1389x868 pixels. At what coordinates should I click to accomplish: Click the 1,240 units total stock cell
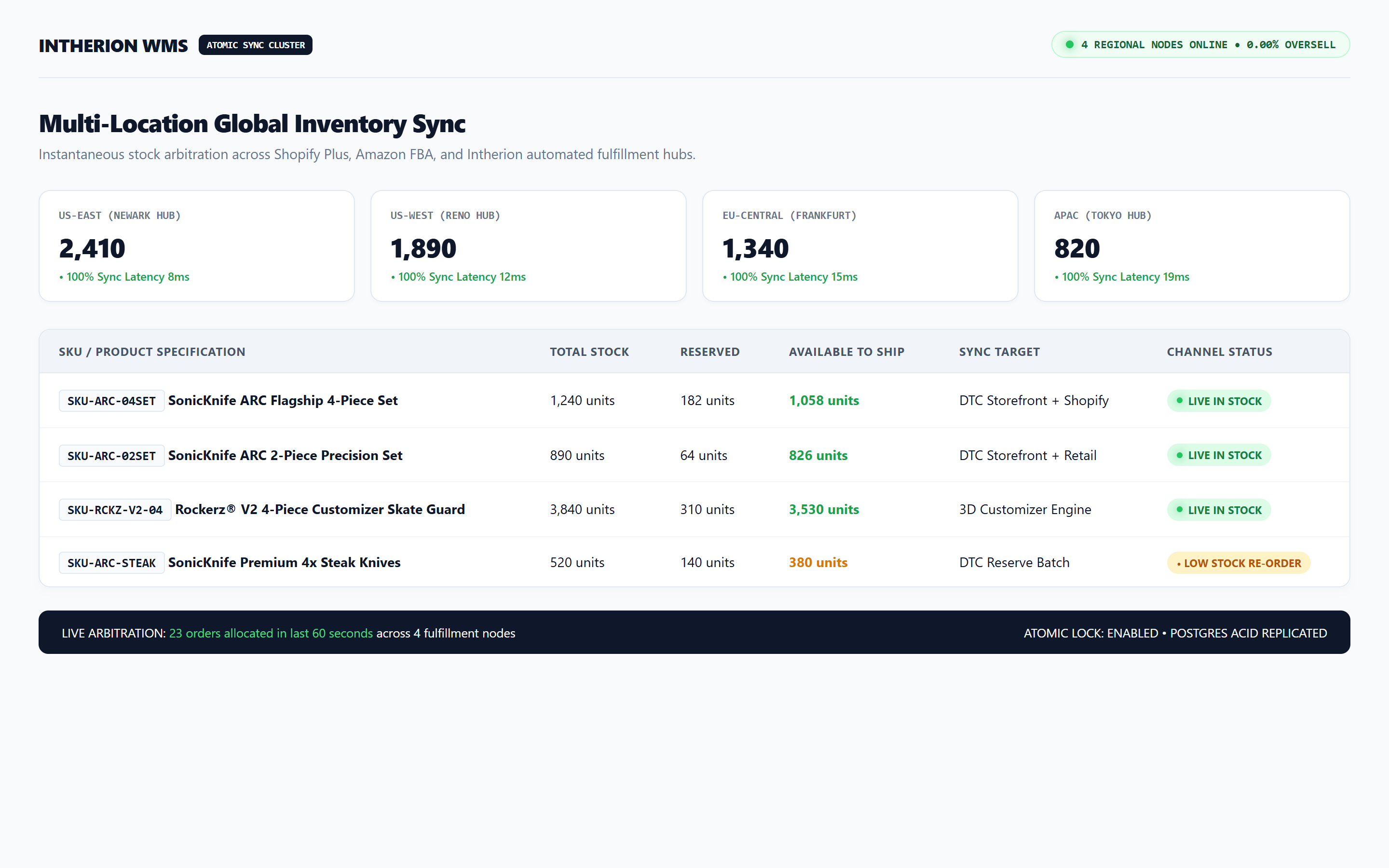(582, 401)
